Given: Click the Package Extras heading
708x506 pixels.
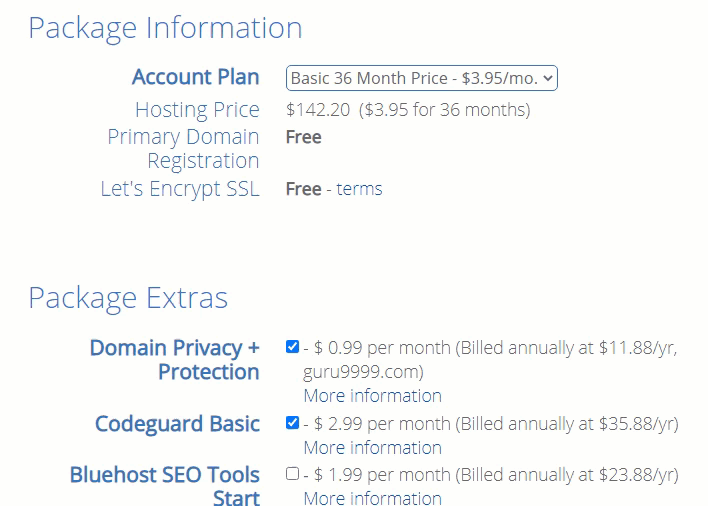Looking at the screenshot, I should (128, 298).
